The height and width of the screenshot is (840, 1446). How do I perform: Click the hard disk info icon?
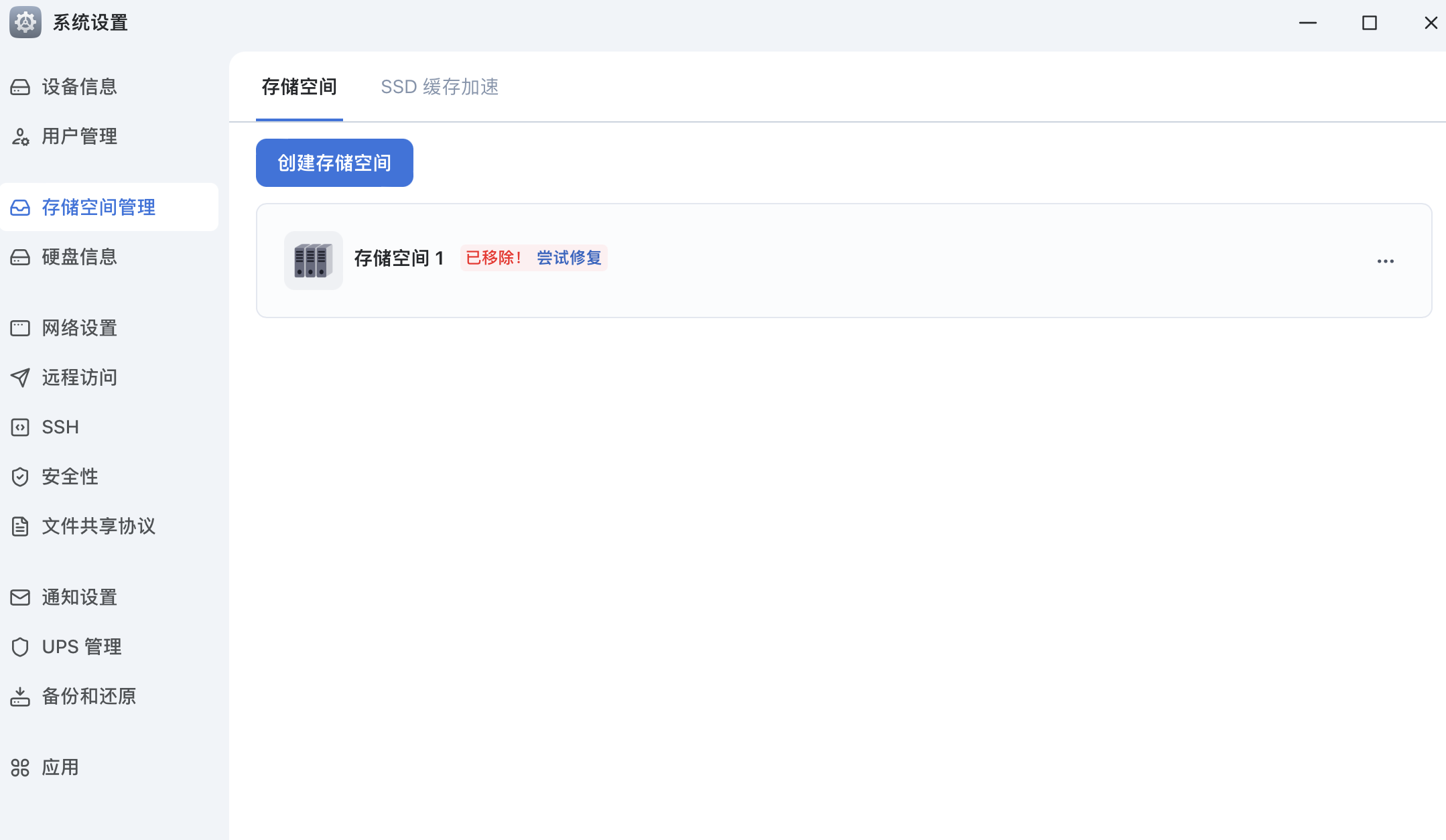coord(20,257)
